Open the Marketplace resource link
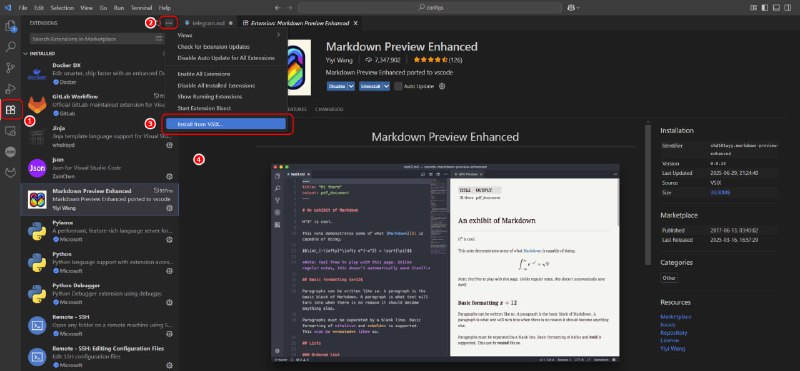The image size is (800, 371). (676, 317)
